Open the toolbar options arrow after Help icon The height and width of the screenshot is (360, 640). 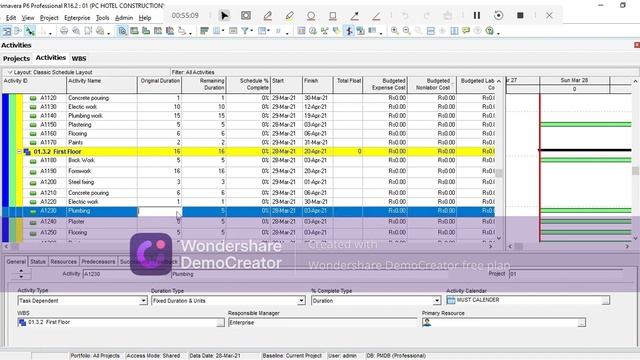[x=498, y=33]
